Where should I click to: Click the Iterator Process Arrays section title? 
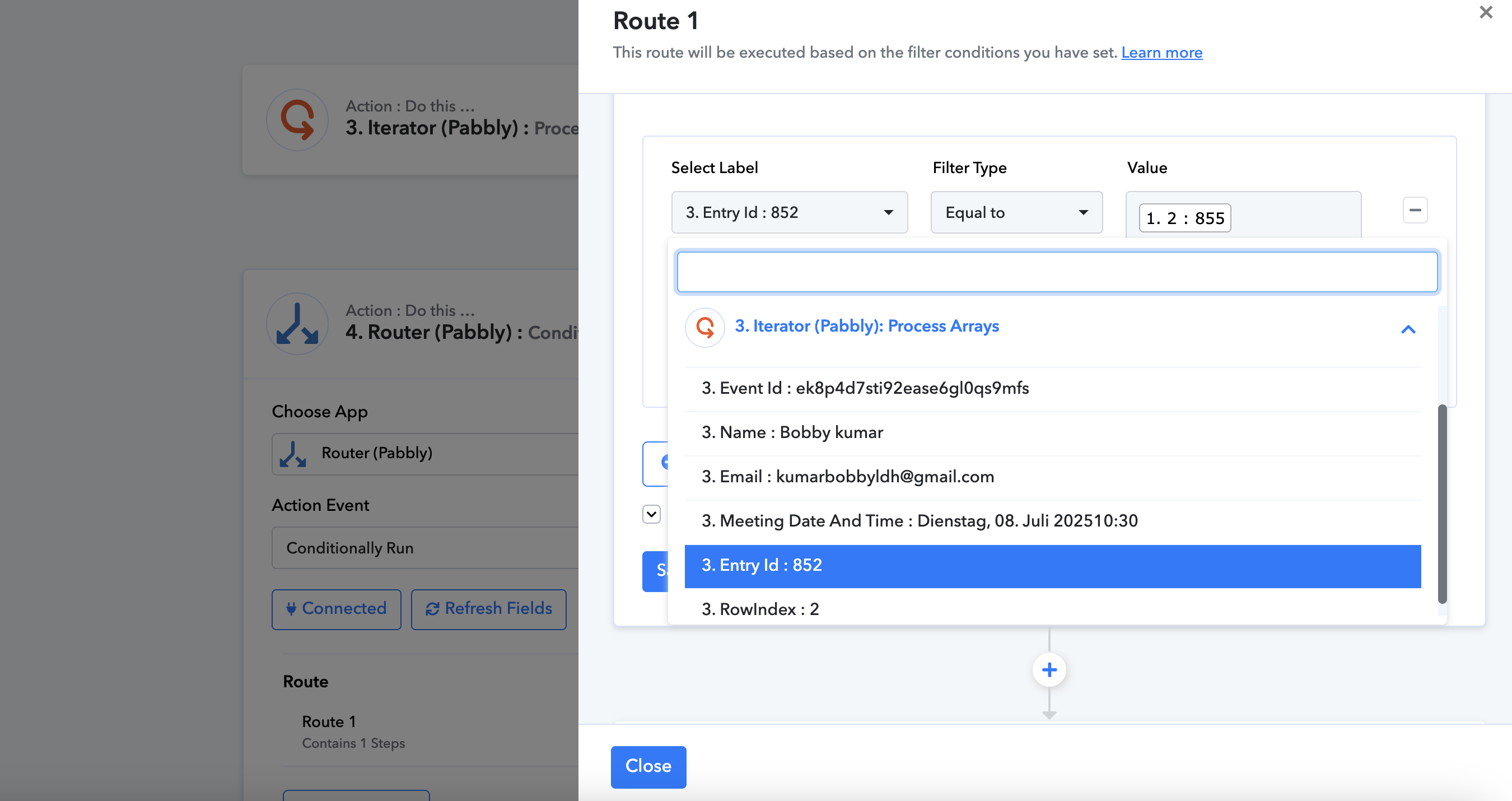click(x=866, y=327)
